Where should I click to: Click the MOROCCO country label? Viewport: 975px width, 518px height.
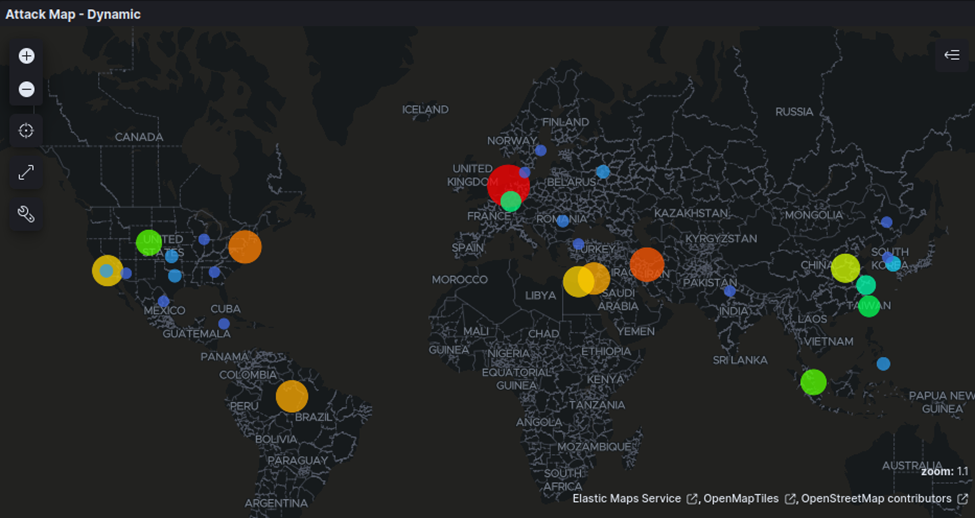(460, 280)
